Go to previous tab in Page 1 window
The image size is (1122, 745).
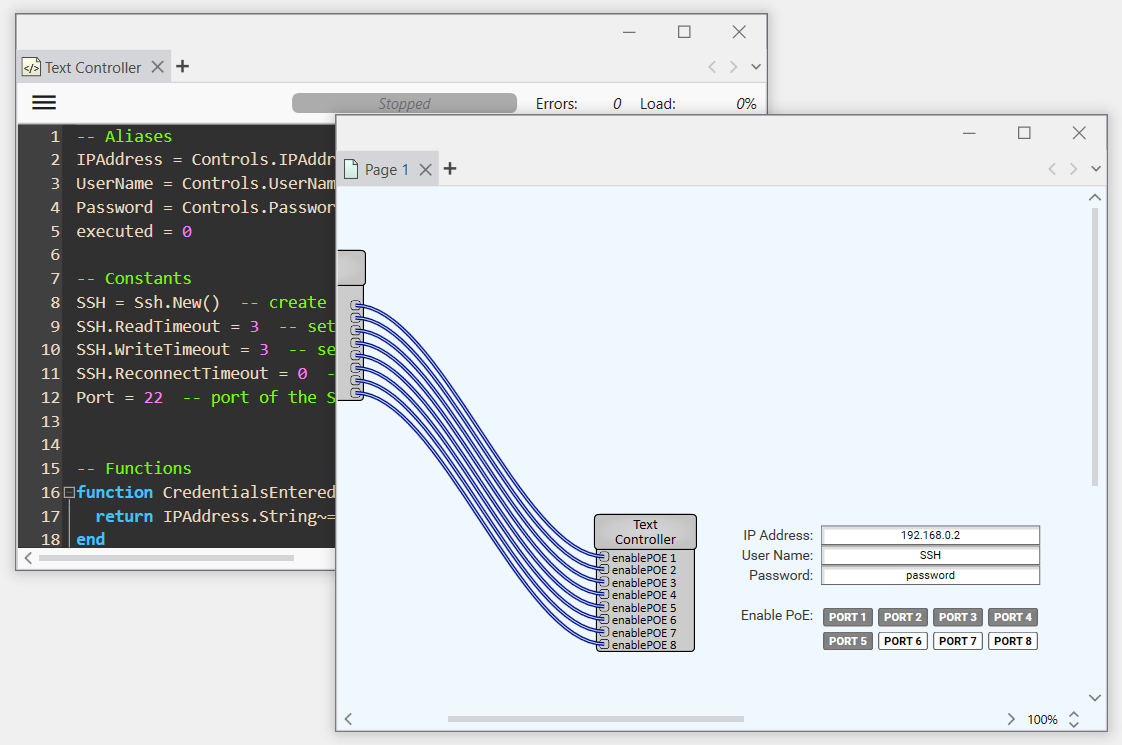[1052, 169]
